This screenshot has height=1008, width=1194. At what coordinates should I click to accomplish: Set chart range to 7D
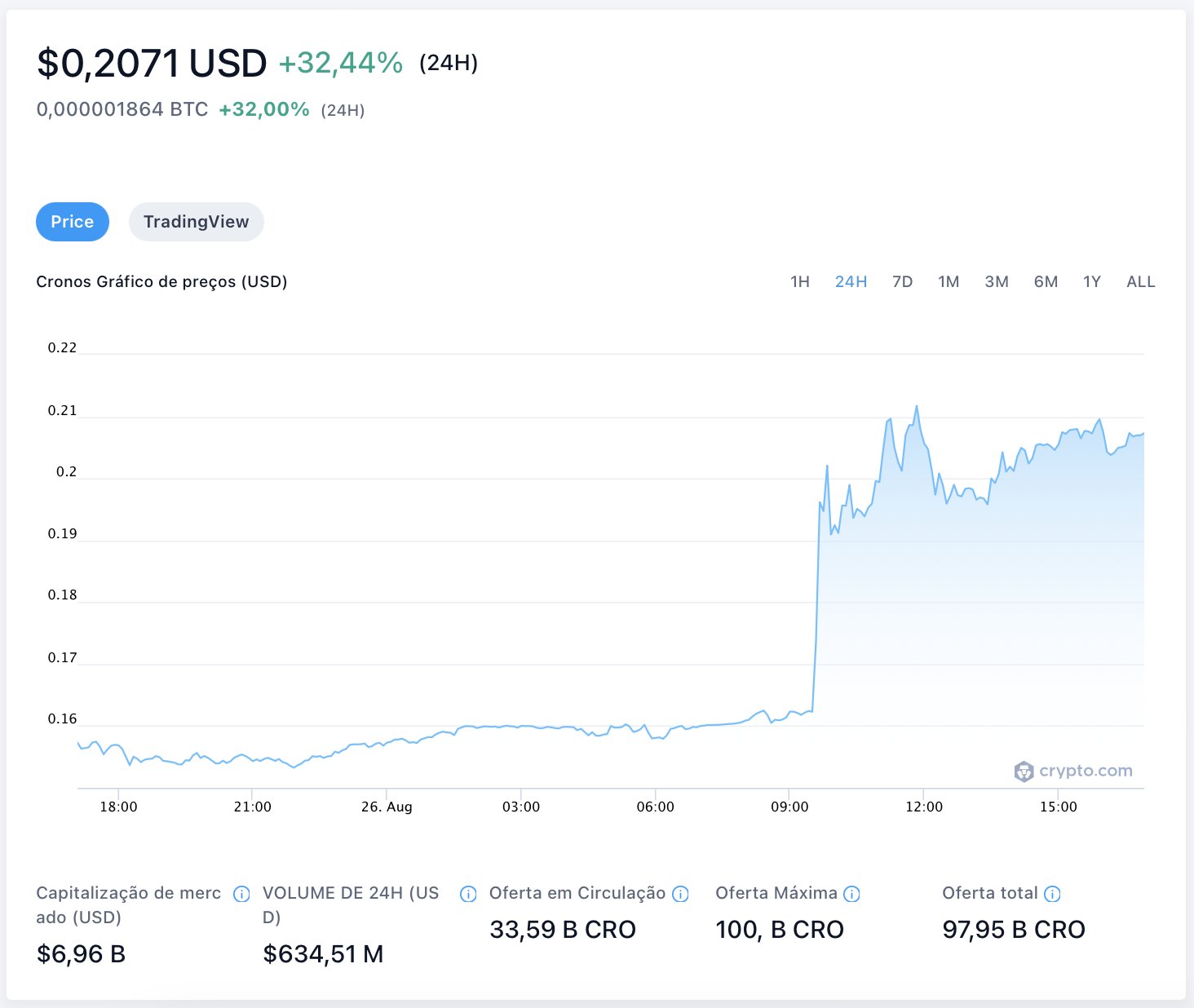pos(902,281)
